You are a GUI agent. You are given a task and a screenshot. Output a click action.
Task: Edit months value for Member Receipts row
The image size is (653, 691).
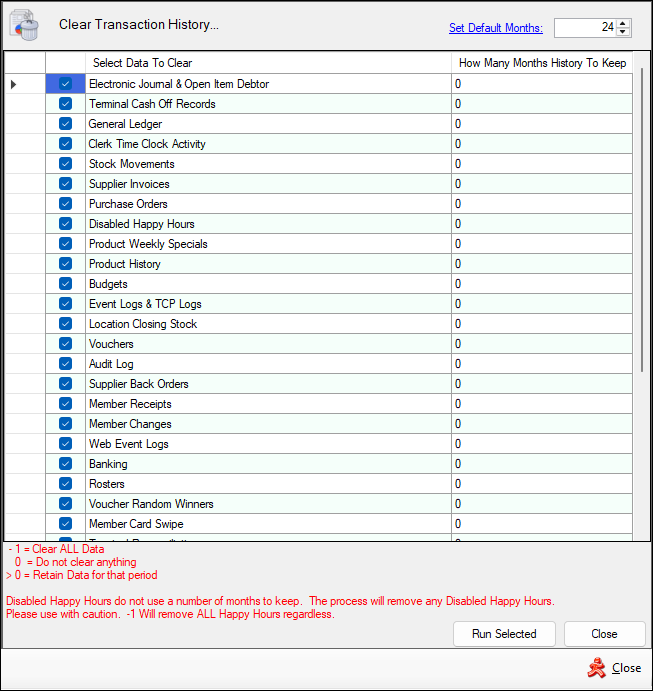coord(542,404)
